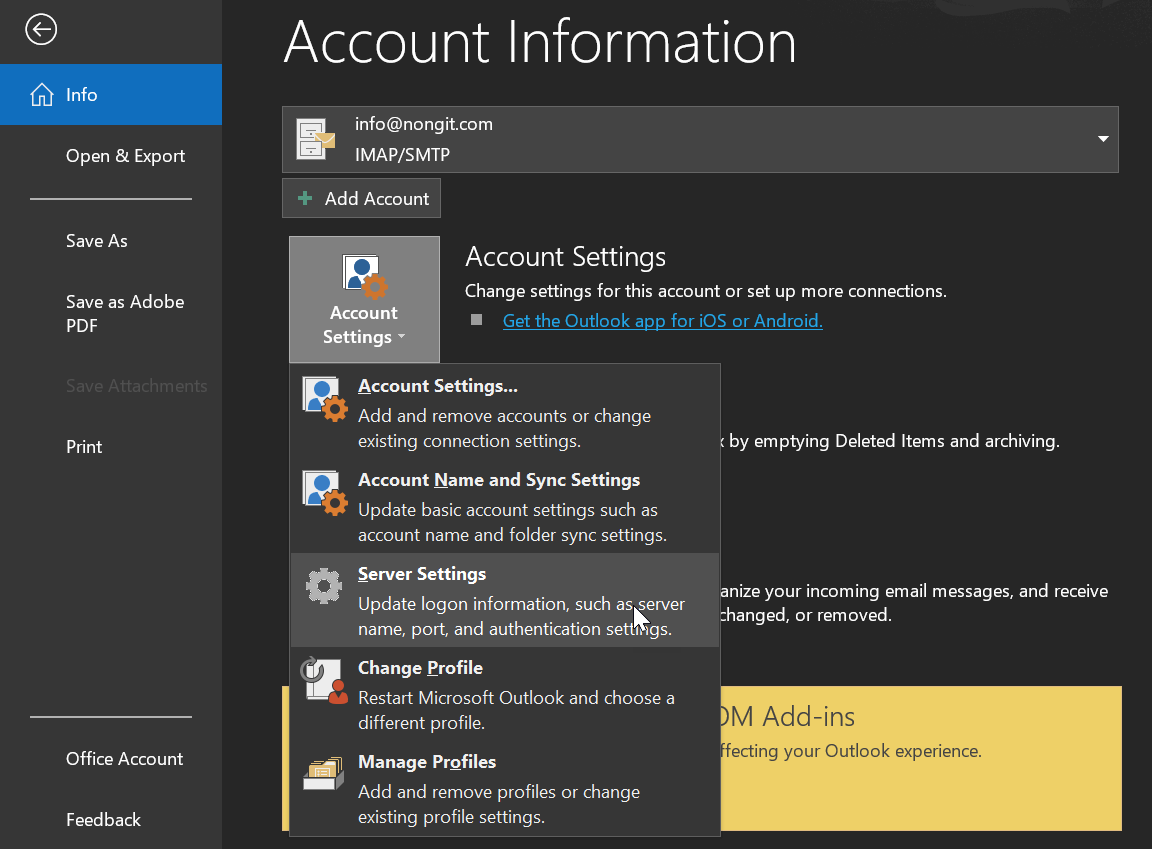Viewport: 1152px width, 849px height.
Task: Open the Feedback section
Action: (x=103, y=820)
